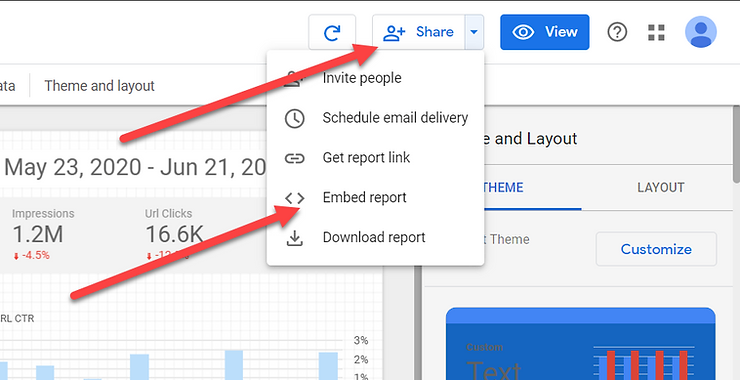The height and width of the screenshot is (380, 740).
Task: Click the eye icon in View button
Action: (523, 32)
